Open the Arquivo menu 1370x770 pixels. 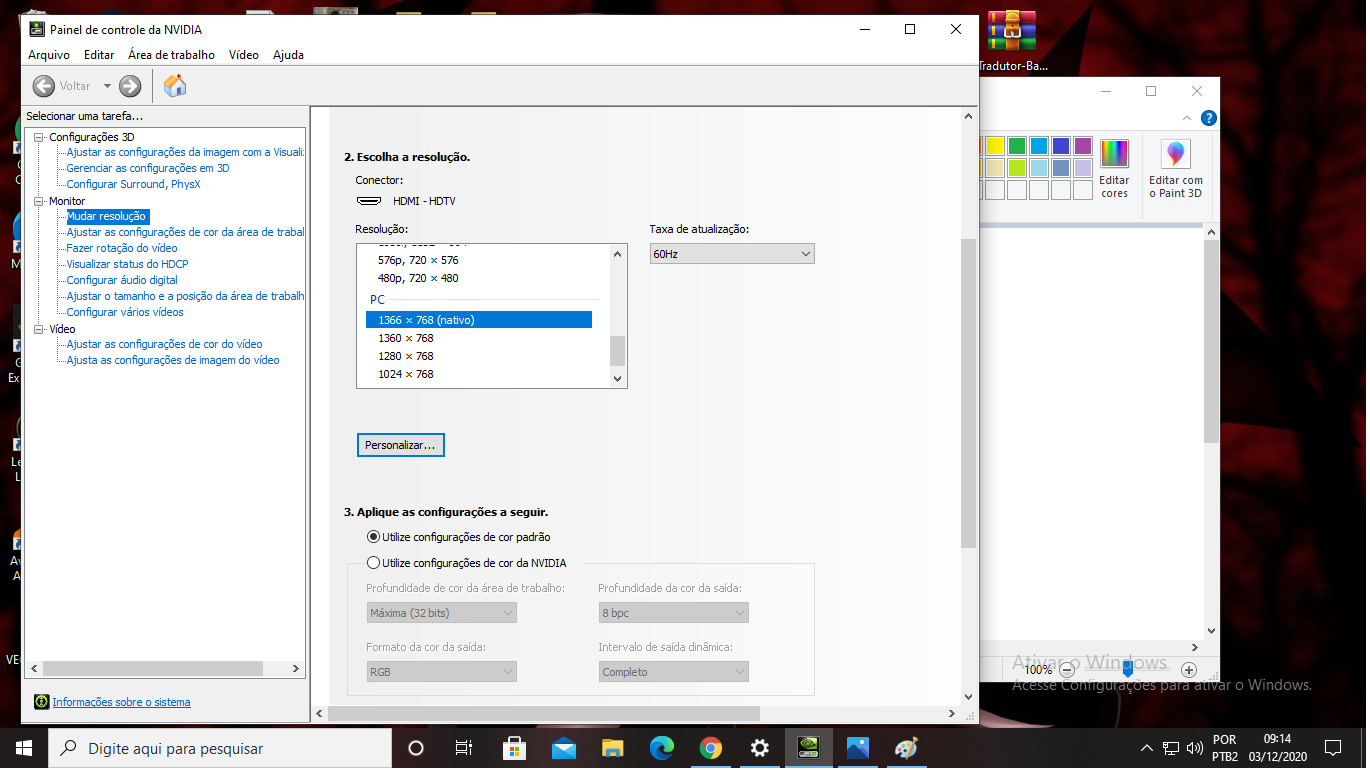click(49, 55)
